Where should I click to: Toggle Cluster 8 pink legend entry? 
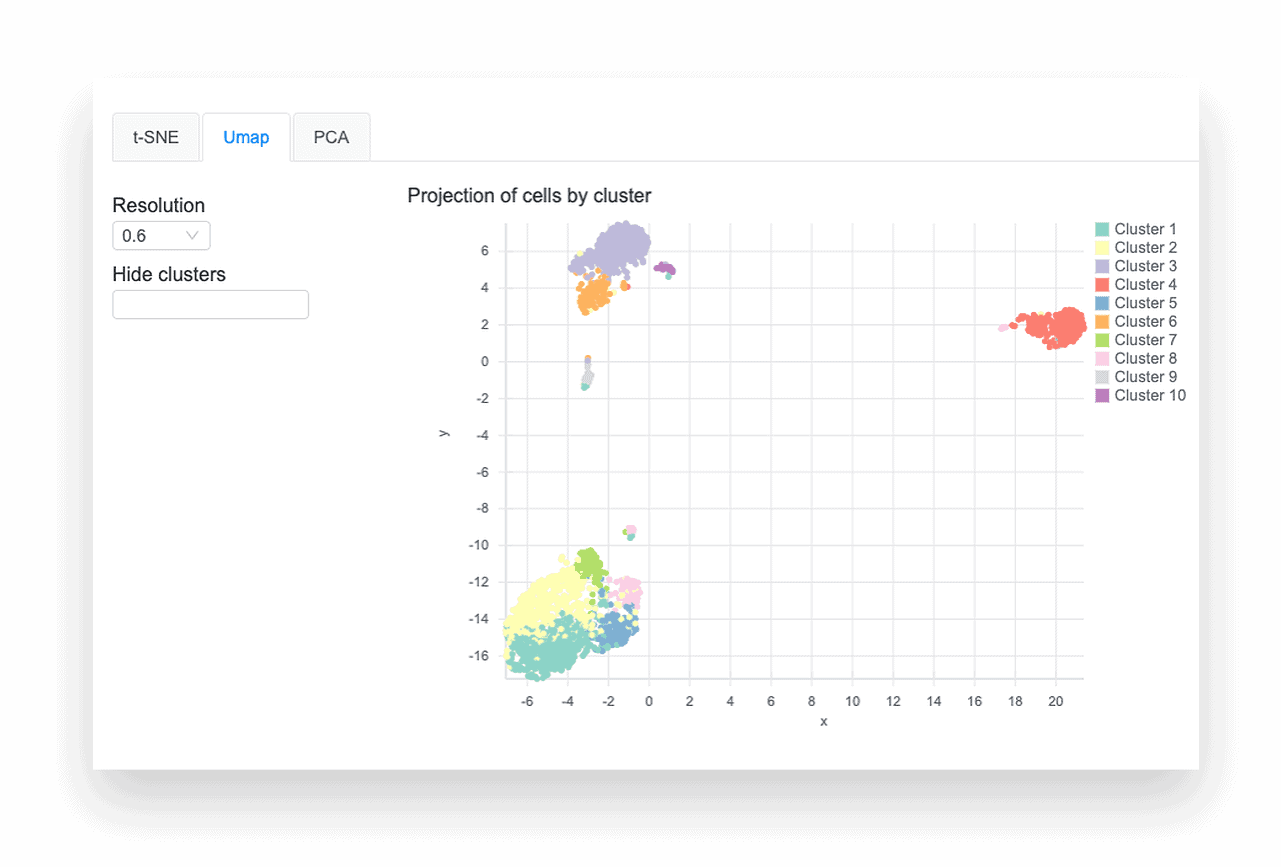point(1137,358)
